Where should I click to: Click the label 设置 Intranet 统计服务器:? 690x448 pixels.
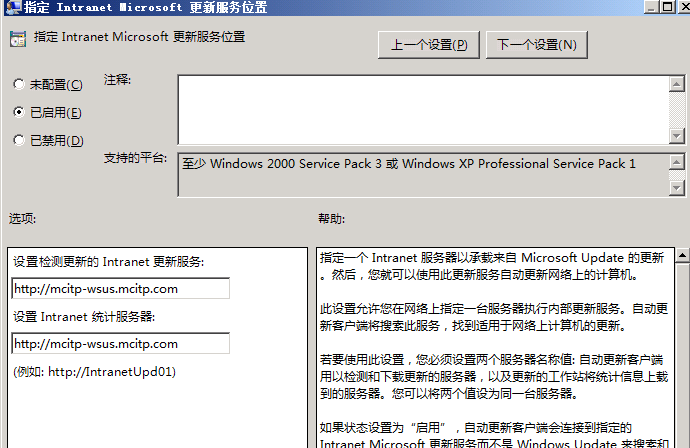point(84,317)
